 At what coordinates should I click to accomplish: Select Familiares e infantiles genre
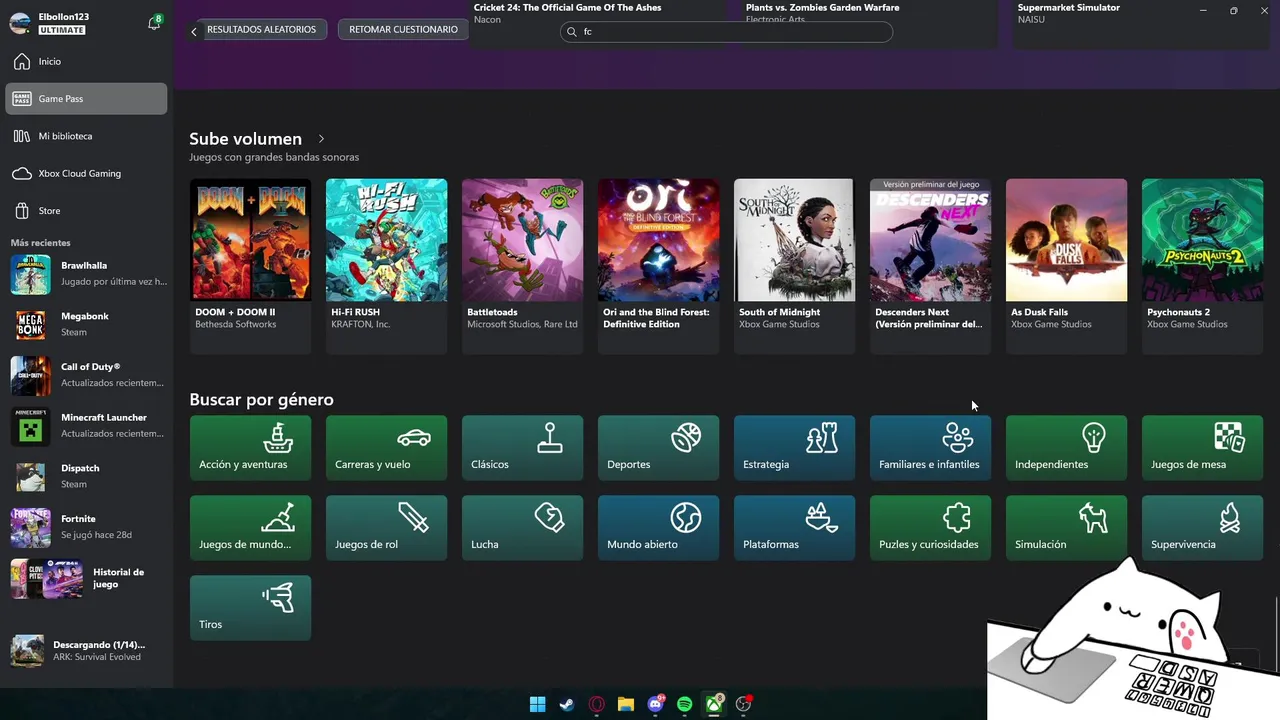click(x=930, y=448)
